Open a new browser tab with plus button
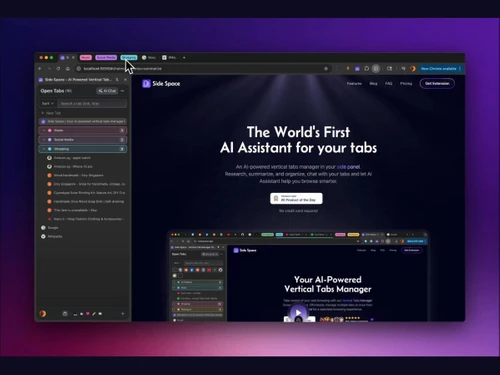 pos(184,58)
